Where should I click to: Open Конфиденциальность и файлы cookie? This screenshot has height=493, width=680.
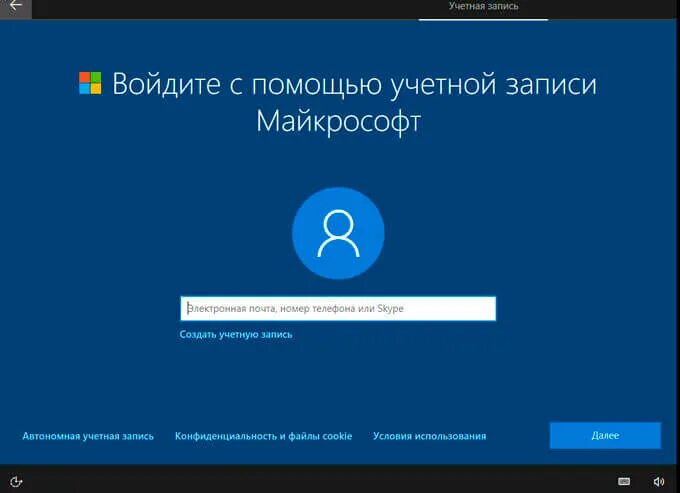[x=263, y=436]
